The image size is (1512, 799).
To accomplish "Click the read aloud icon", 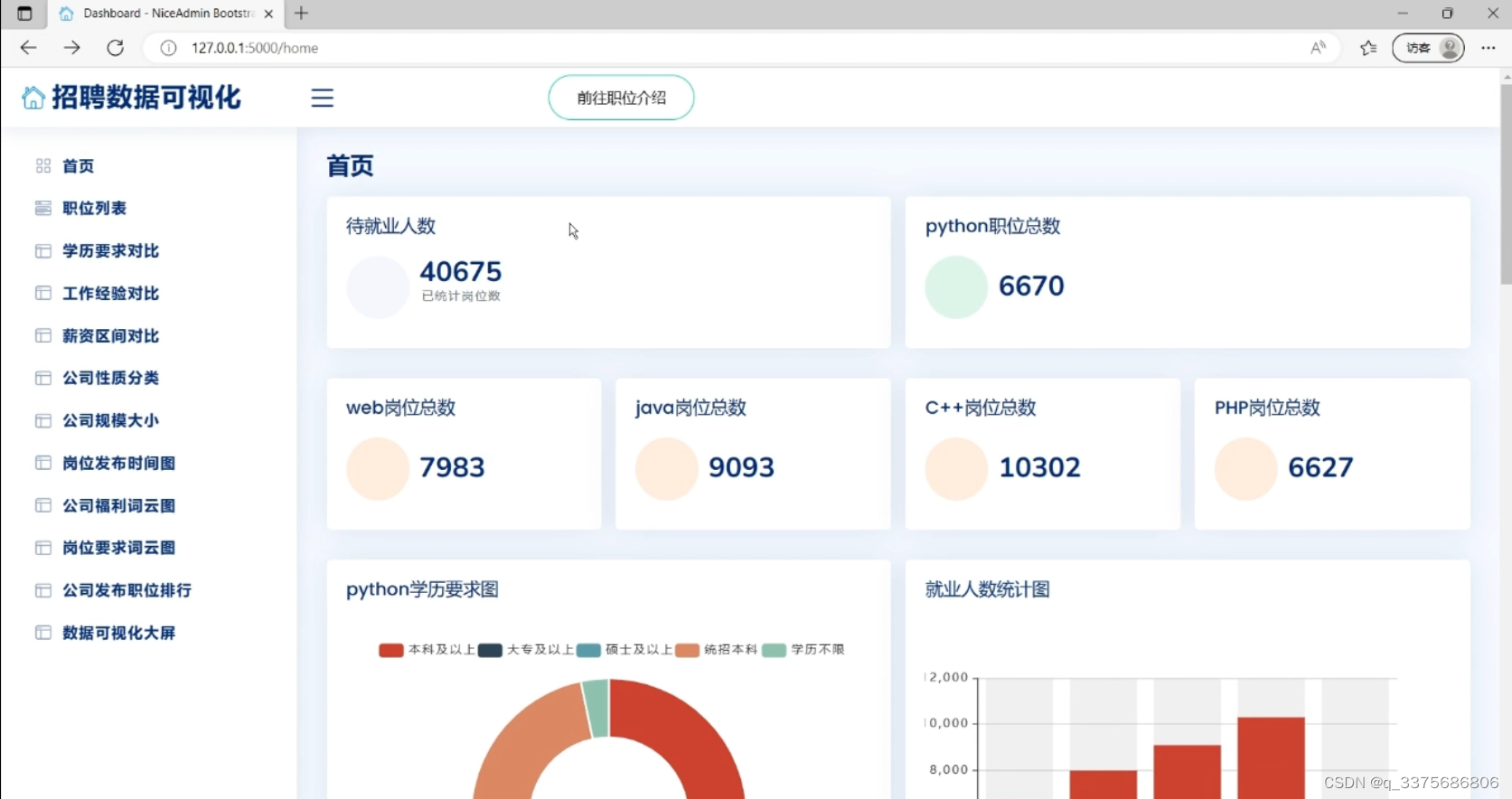I will (1319, 48).
